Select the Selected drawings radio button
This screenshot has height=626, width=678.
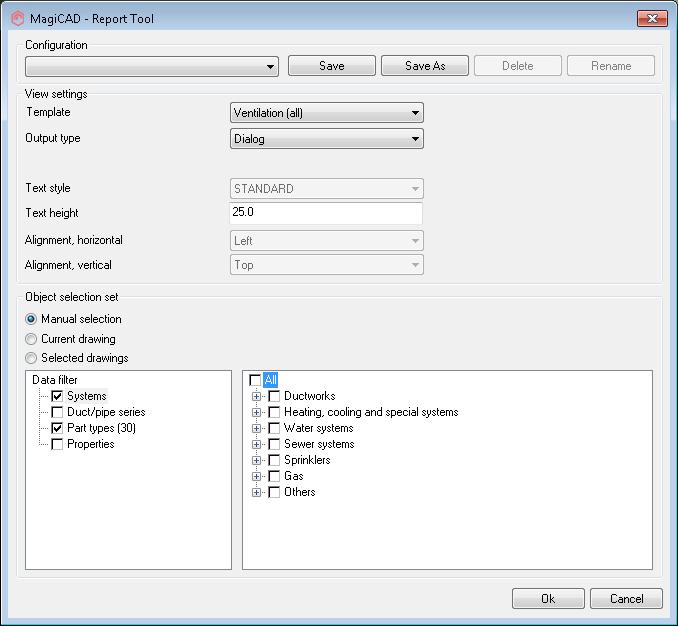31,358
